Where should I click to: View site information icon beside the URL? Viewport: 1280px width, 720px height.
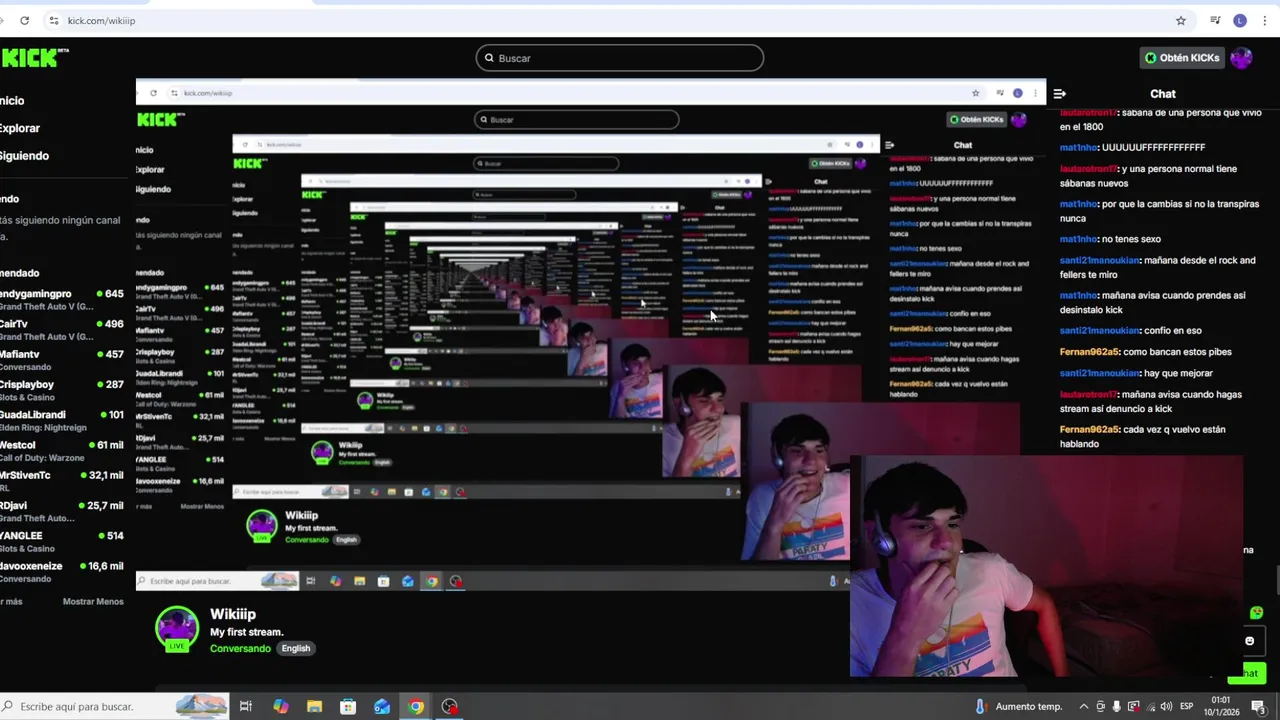54,20
